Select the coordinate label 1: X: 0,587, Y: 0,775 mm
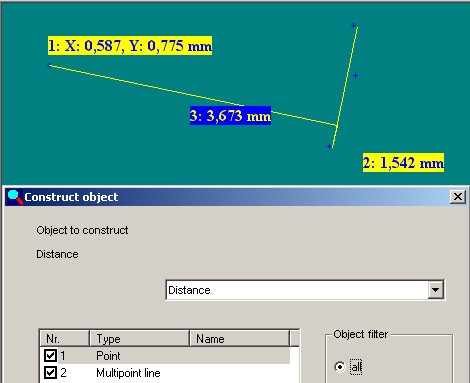470x383 pixels. (130, 46)
